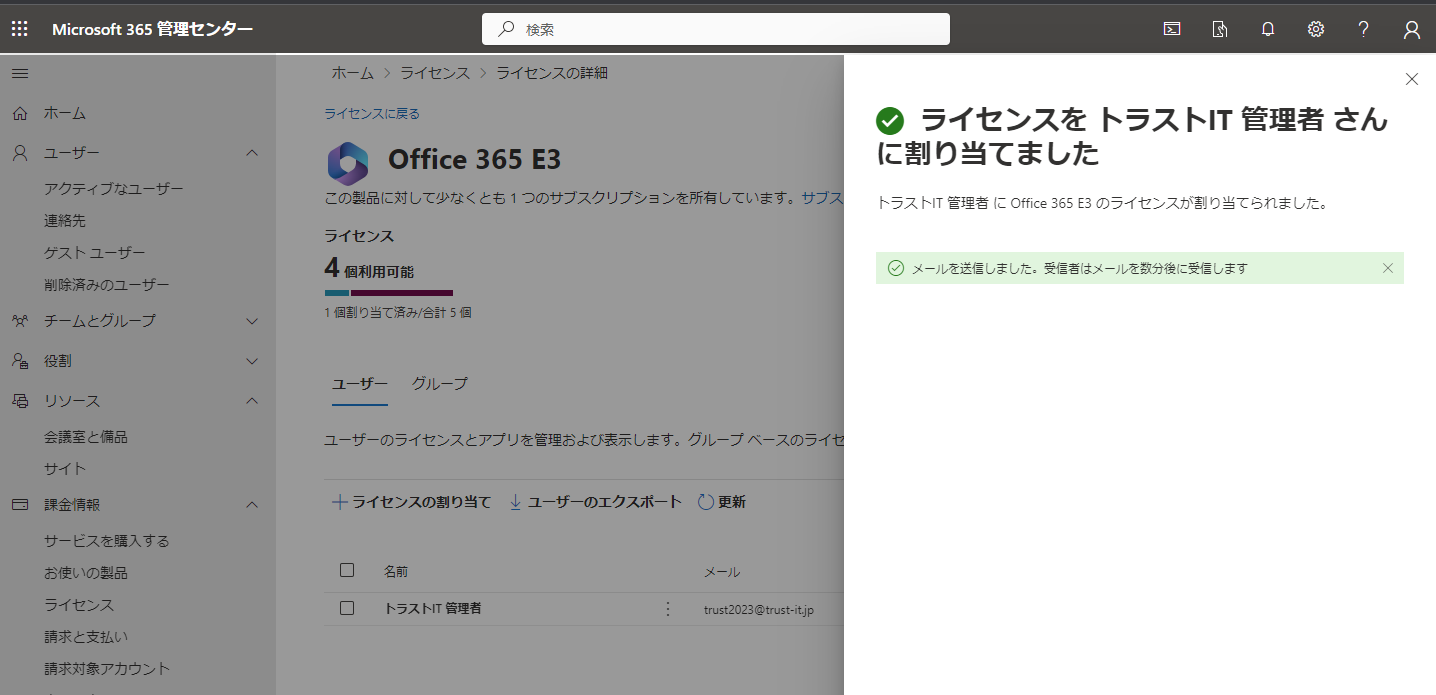Collapse the ユーザー navigation section
1436x695 pixels.
tap(252, 153)
